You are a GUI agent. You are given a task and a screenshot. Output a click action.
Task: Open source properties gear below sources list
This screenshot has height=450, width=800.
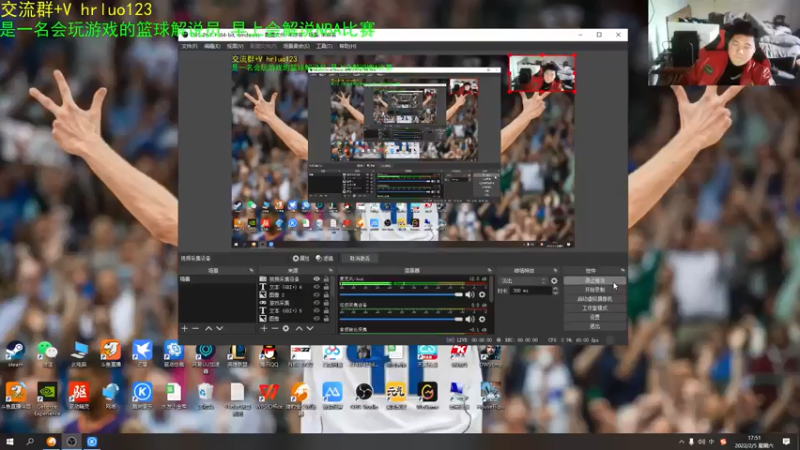click(286, 329)
